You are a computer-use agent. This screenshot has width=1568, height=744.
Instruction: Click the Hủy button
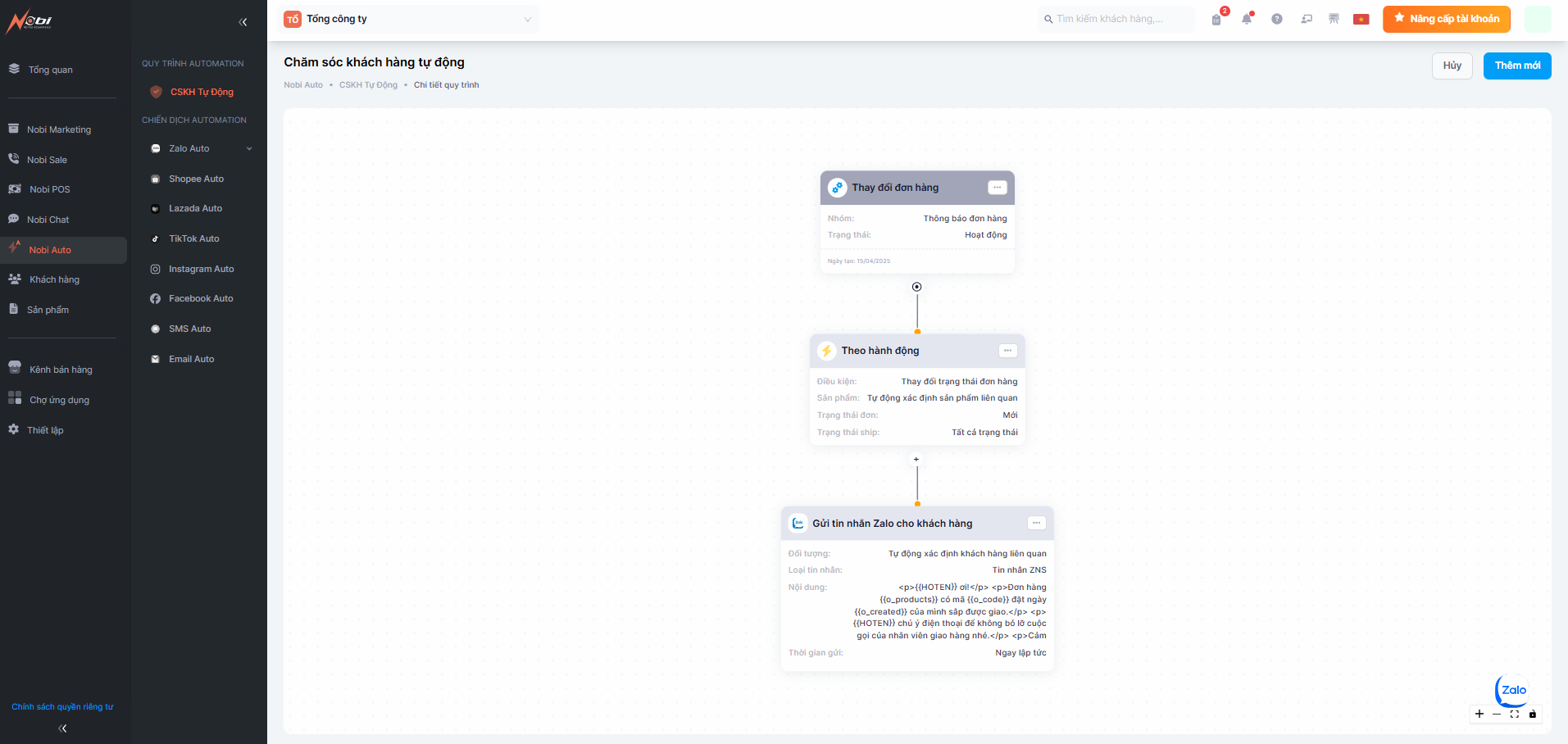coord(1452,66)
